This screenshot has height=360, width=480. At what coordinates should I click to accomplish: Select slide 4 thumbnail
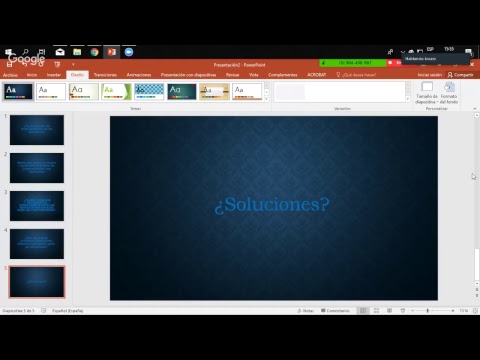37,244
